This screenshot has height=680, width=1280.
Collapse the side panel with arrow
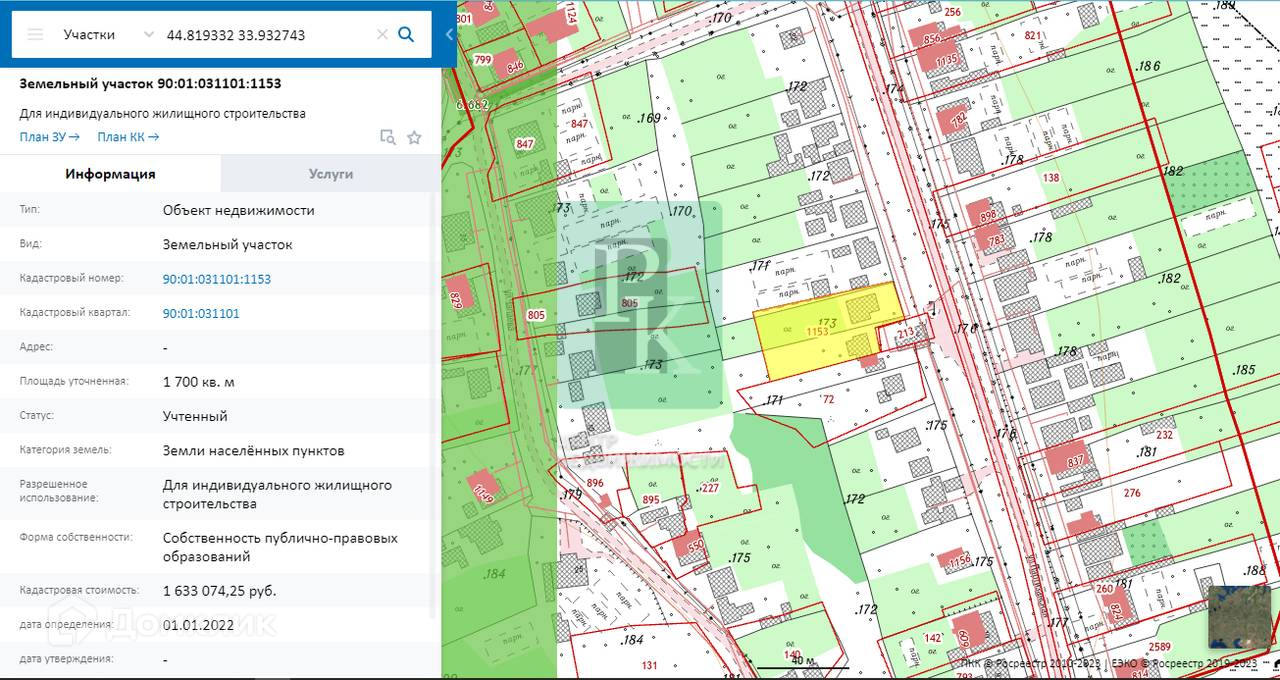click(x=449, y=34)
